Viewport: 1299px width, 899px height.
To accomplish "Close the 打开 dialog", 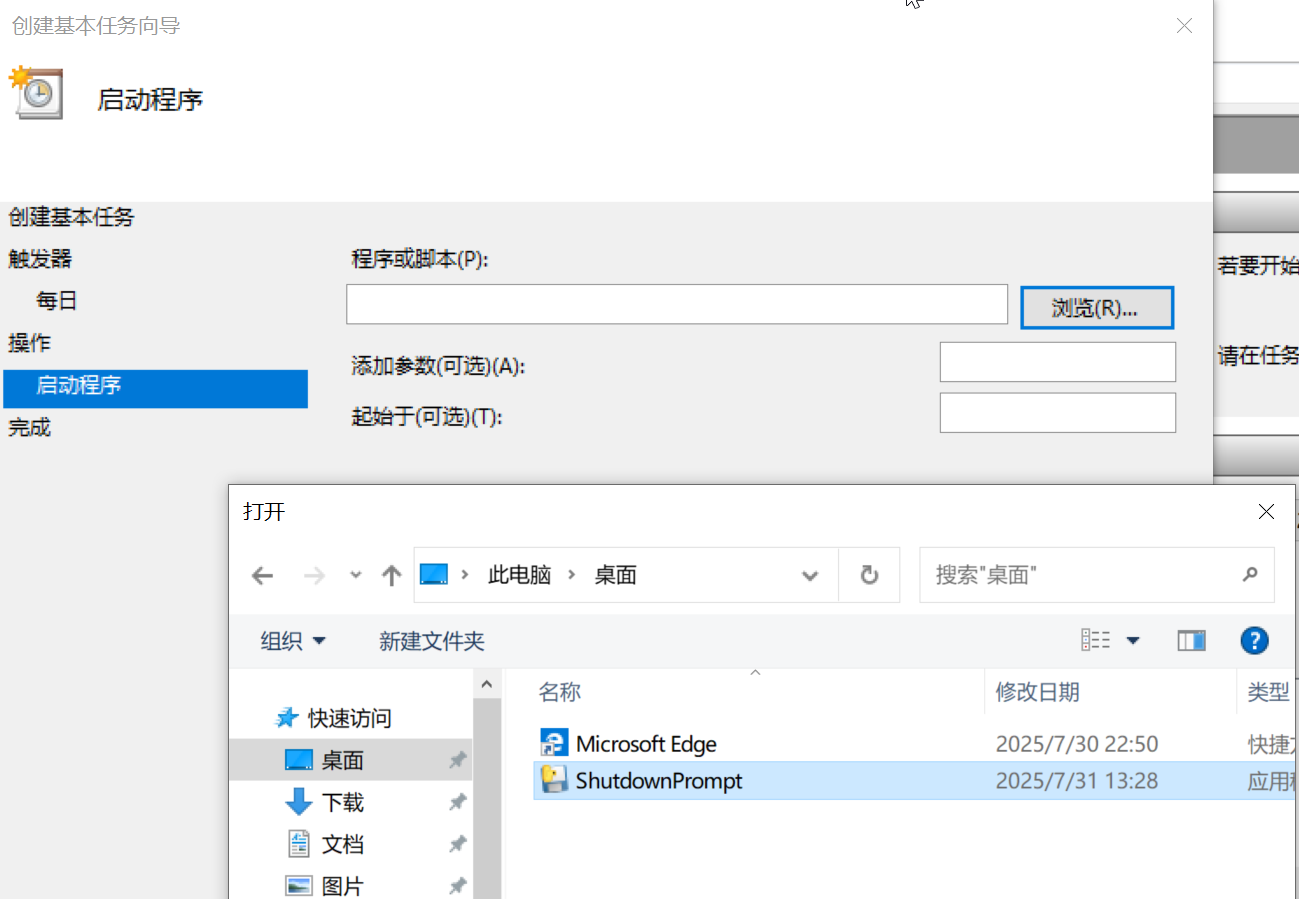I will 1266,512.
